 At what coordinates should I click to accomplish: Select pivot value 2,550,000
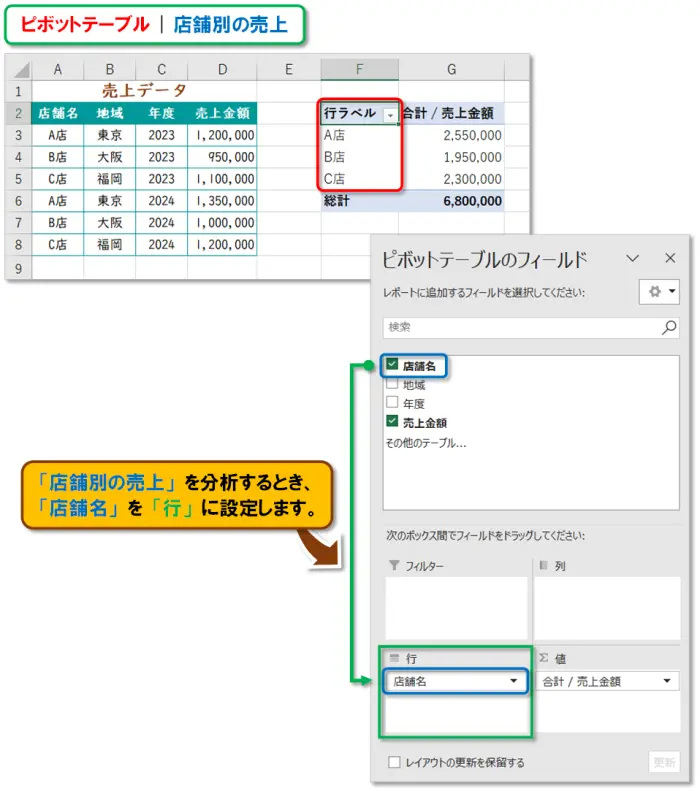point(451,135)
